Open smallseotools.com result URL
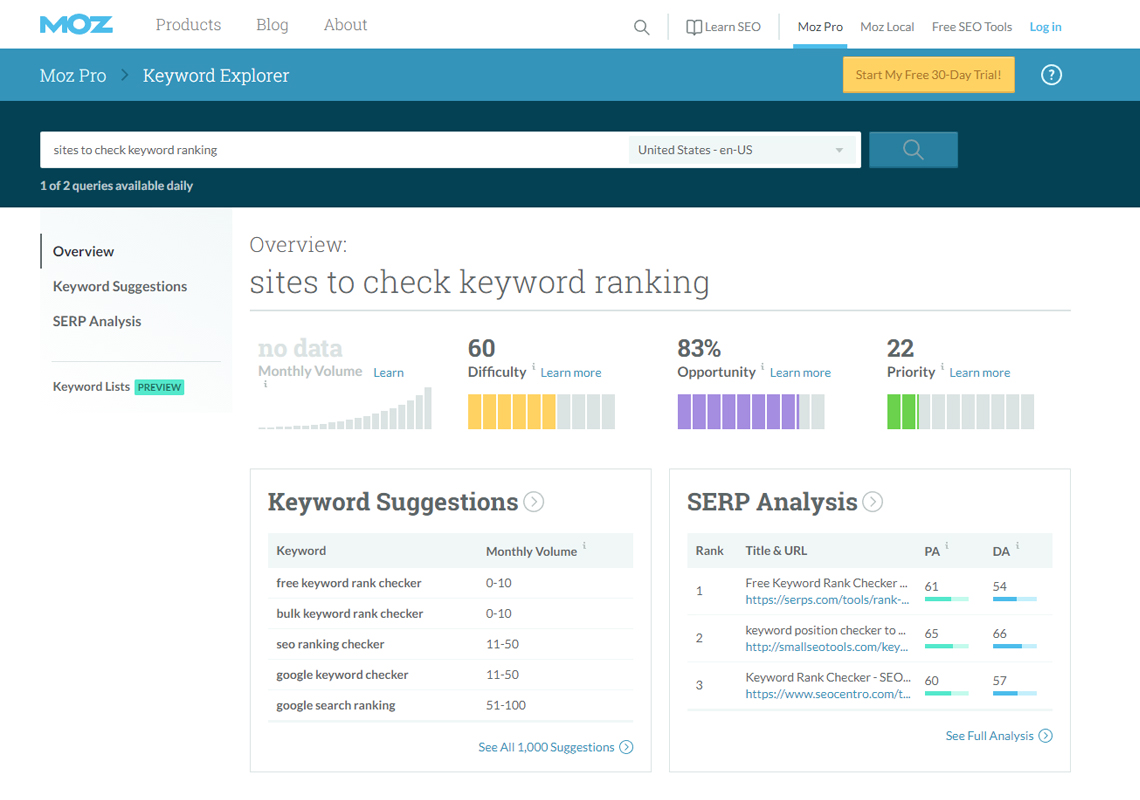Image resolution: width=1140 pixels, height=800 pixels. pos(827,647)
